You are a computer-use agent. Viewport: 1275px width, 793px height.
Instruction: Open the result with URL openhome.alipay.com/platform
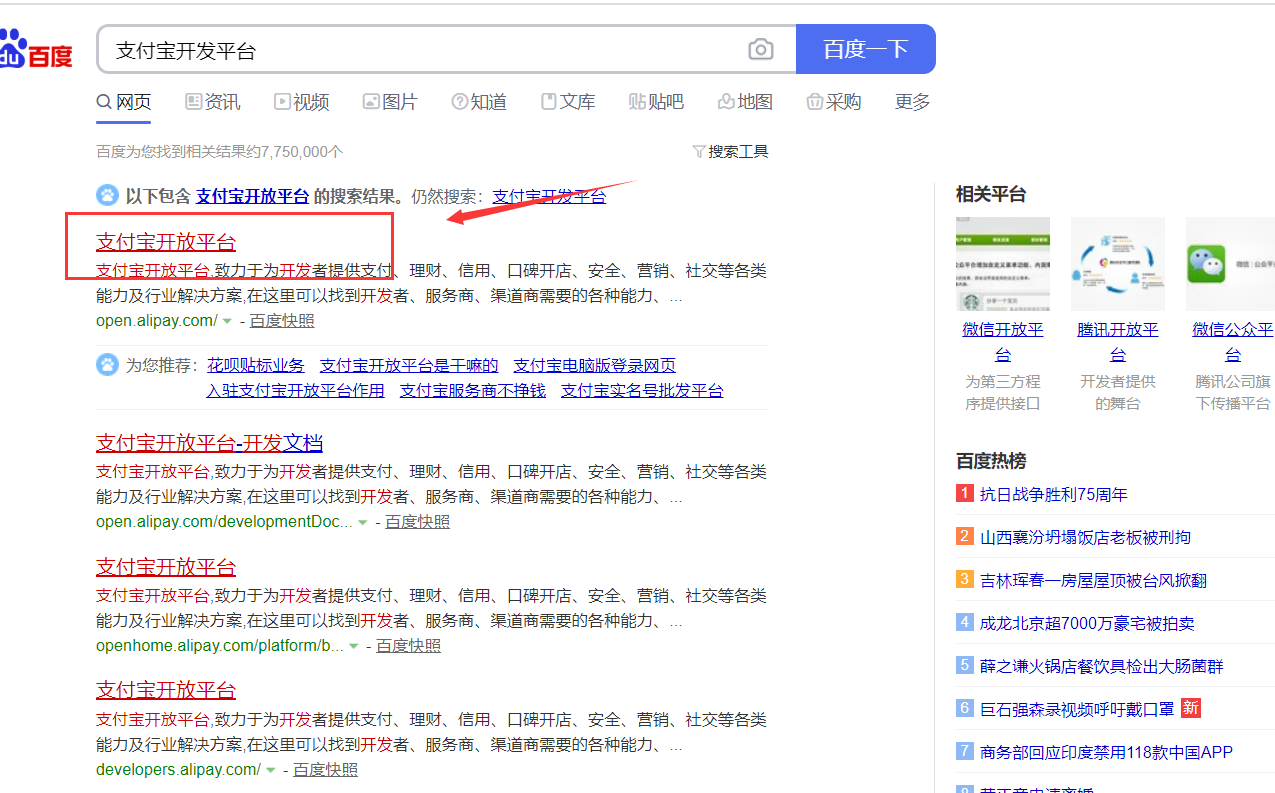click(x=166, y=566)
